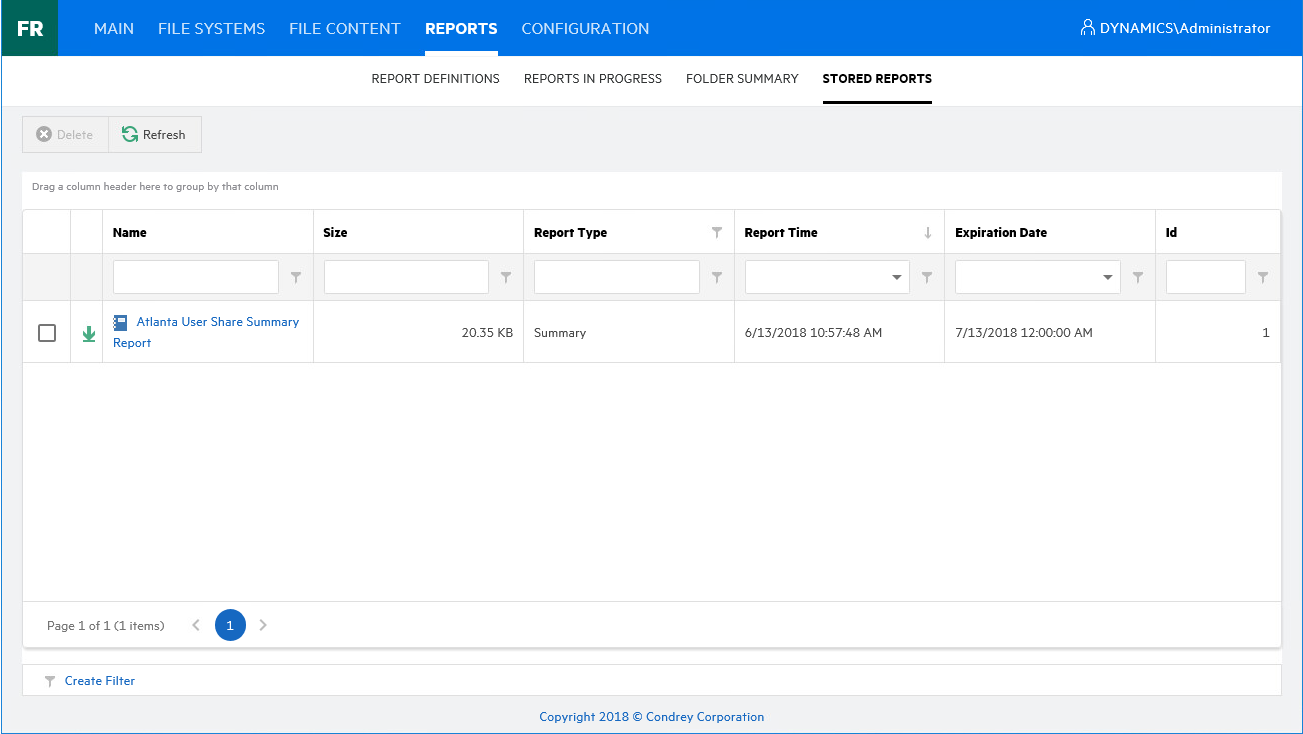Click the Expiration Date filter funnel icon
Viewport: 1303px width, 734px height.
1138,277
